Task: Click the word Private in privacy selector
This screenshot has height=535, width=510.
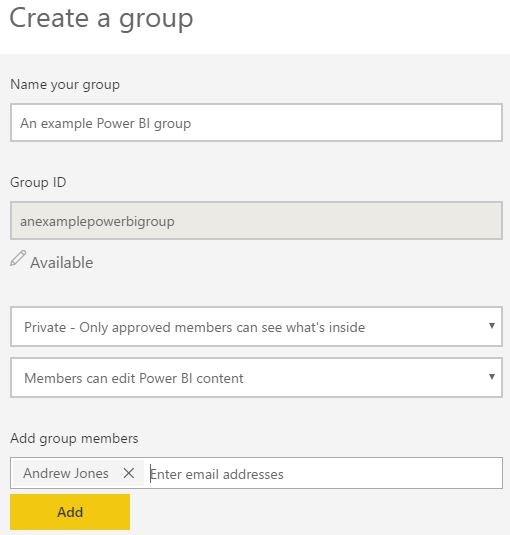Action: click(x=45, y=327)
